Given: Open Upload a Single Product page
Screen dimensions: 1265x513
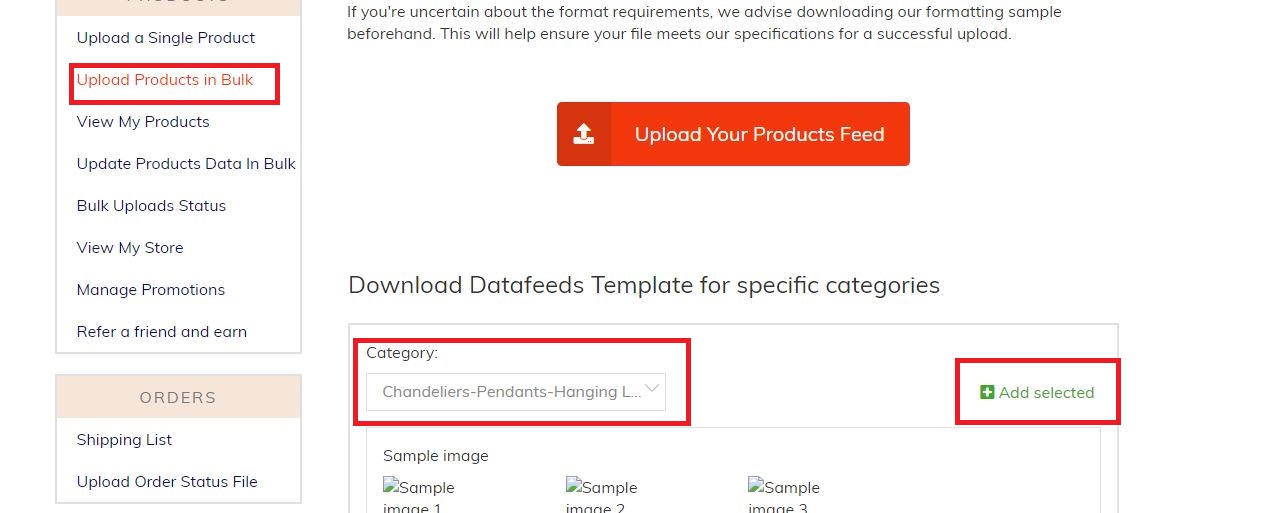Looking at the screenshot, I should (166, 38).
